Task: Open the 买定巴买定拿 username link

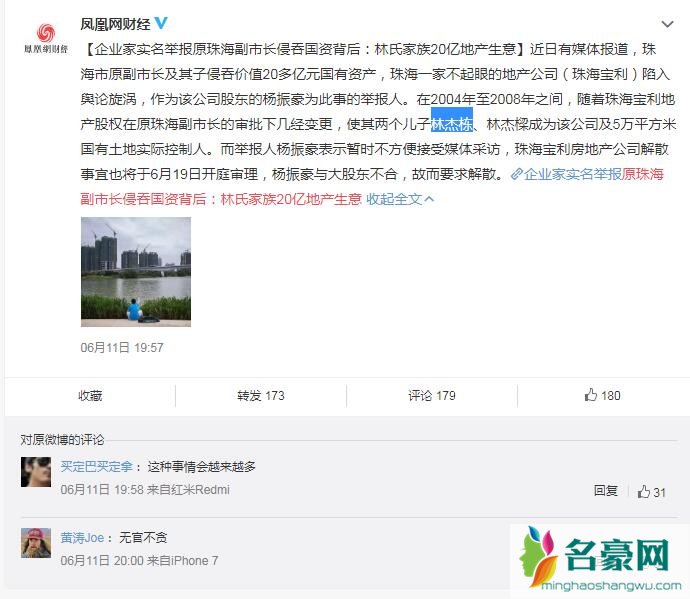Action: 96,466
